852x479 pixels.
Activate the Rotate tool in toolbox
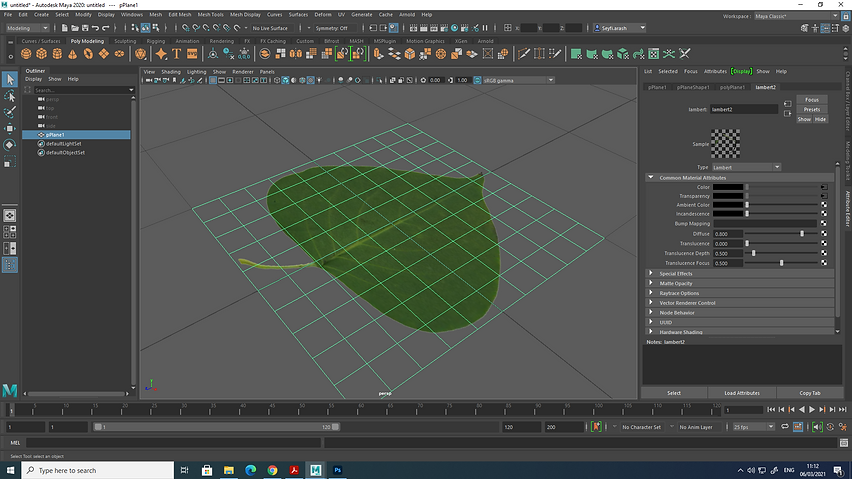tap(10, 144)
